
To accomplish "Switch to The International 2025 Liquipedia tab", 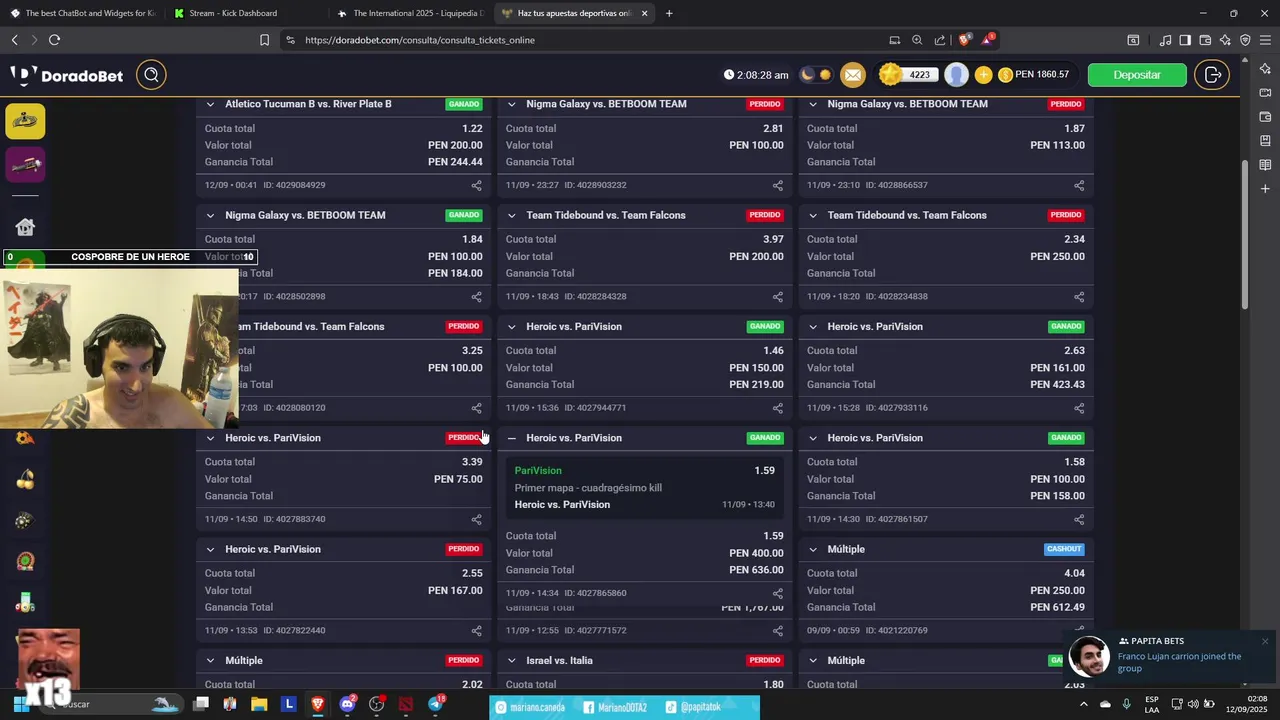I will pyautogui.click(x=410, y=13).
